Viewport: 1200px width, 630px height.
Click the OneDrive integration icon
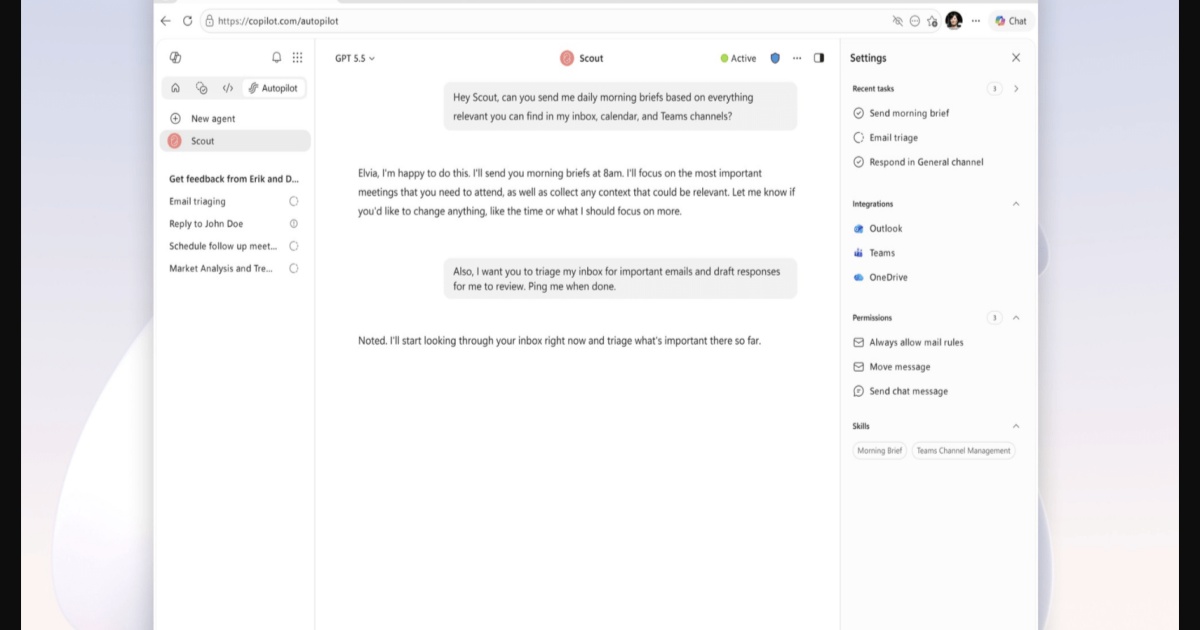[858, 277]
